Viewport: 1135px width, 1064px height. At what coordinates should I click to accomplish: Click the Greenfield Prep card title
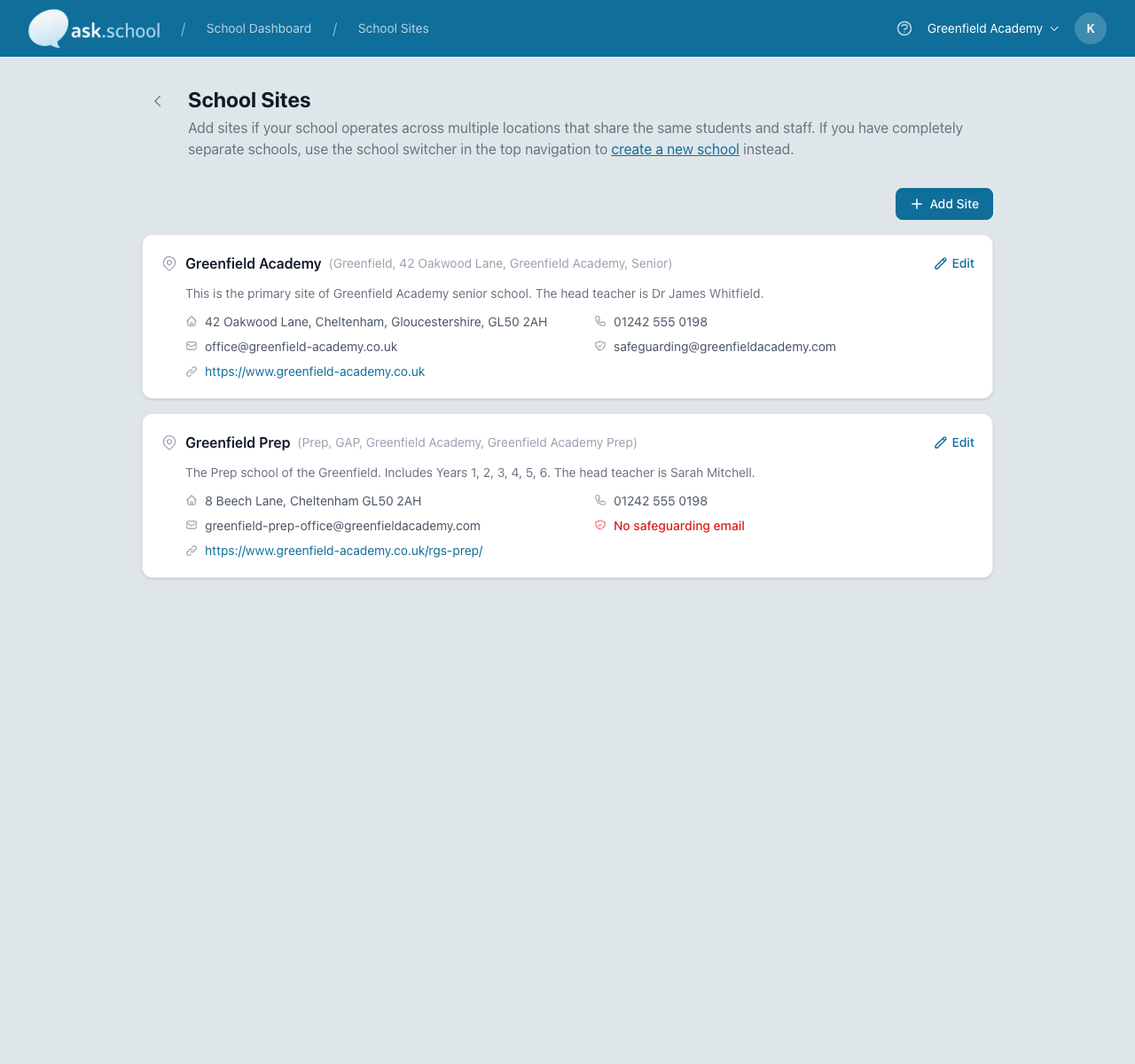(238, 442)
